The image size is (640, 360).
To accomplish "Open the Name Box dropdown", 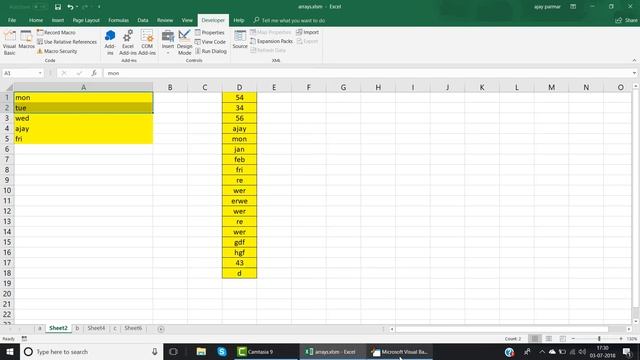I will coord(40,73).
